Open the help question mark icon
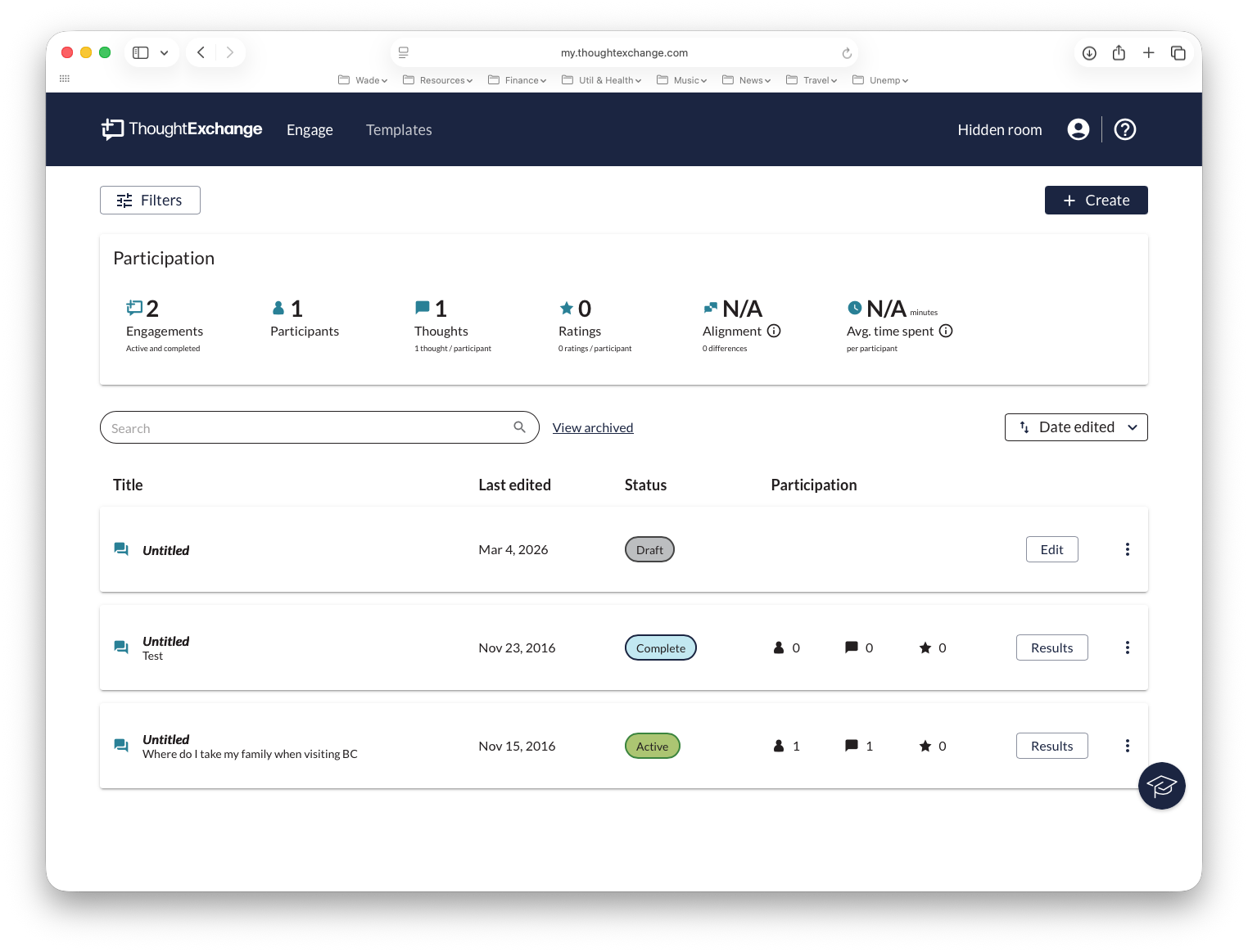Image resolution: width=1248 pixels, height=952 pixels. [x=1124, y=129]
